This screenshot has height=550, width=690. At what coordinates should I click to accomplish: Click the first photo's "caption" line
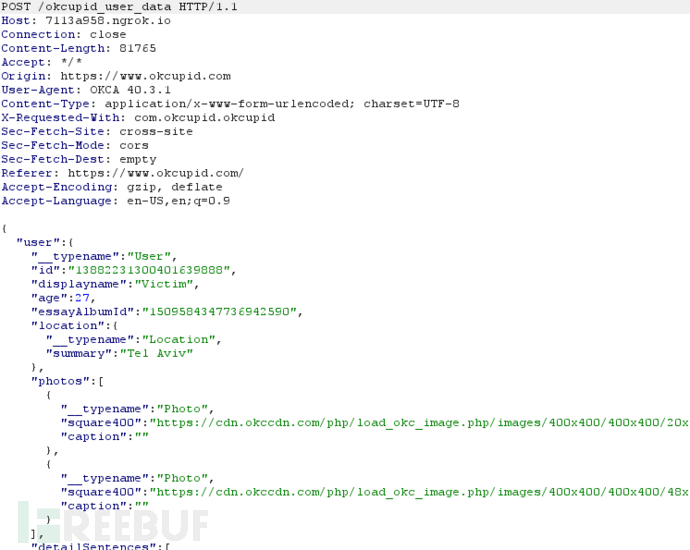coord(105,436)
